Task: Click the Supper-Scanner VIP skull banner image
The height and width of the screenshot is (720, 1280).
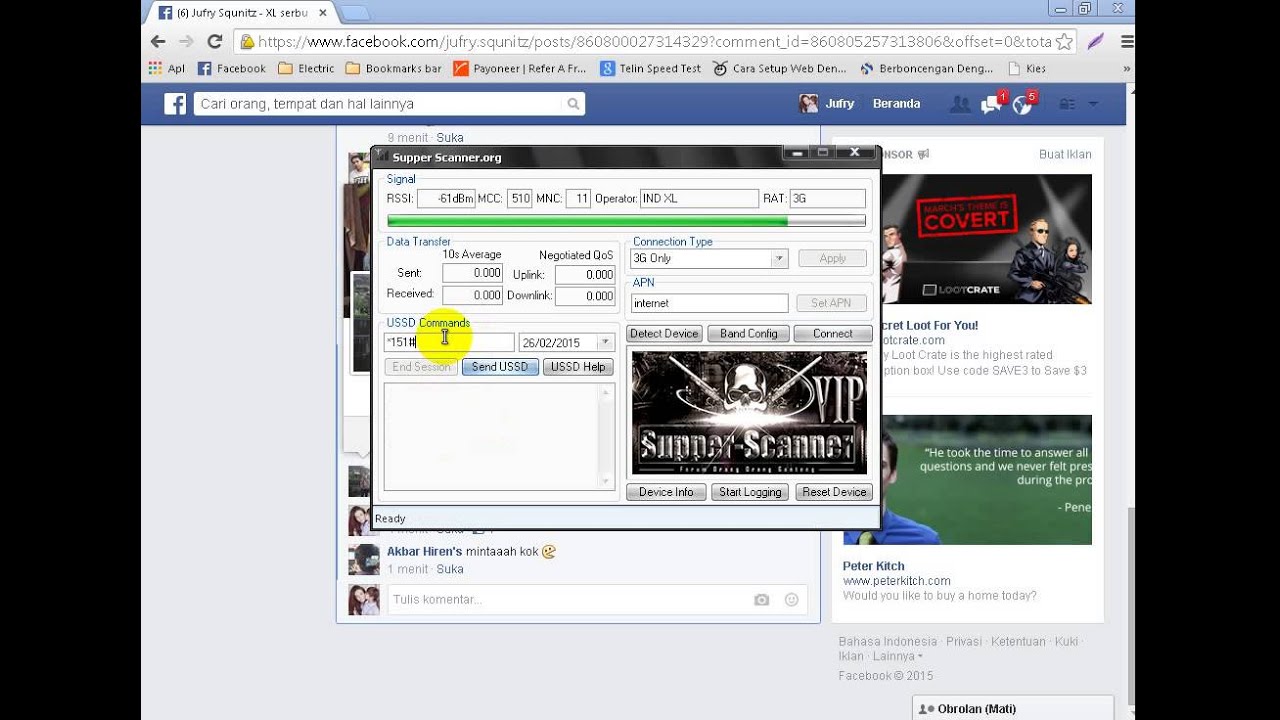Action: [x=750, y=413]
